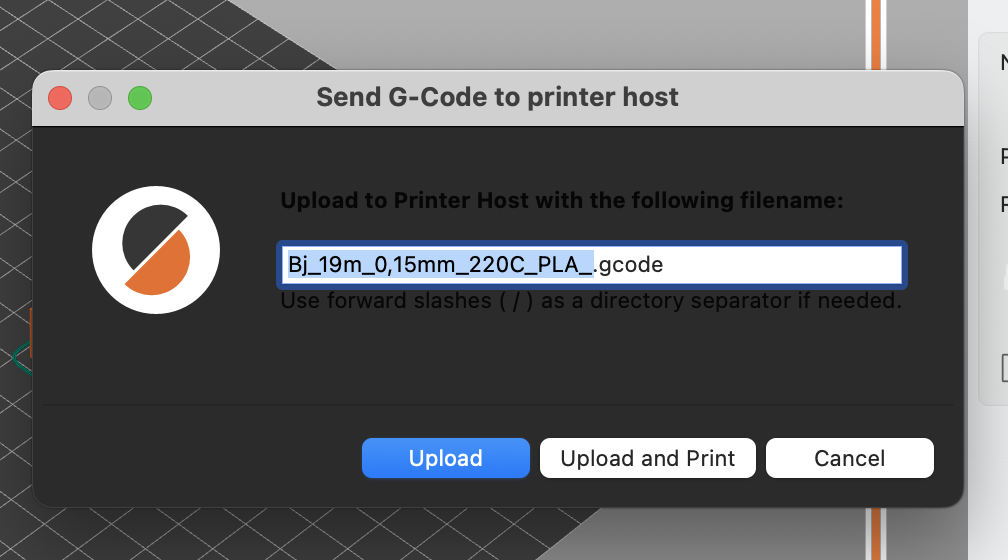Click the highlighted Bj_19m_0,15mm_220C_PLA_ filename text
This screenshot has width=1008, height=560.
440,264
